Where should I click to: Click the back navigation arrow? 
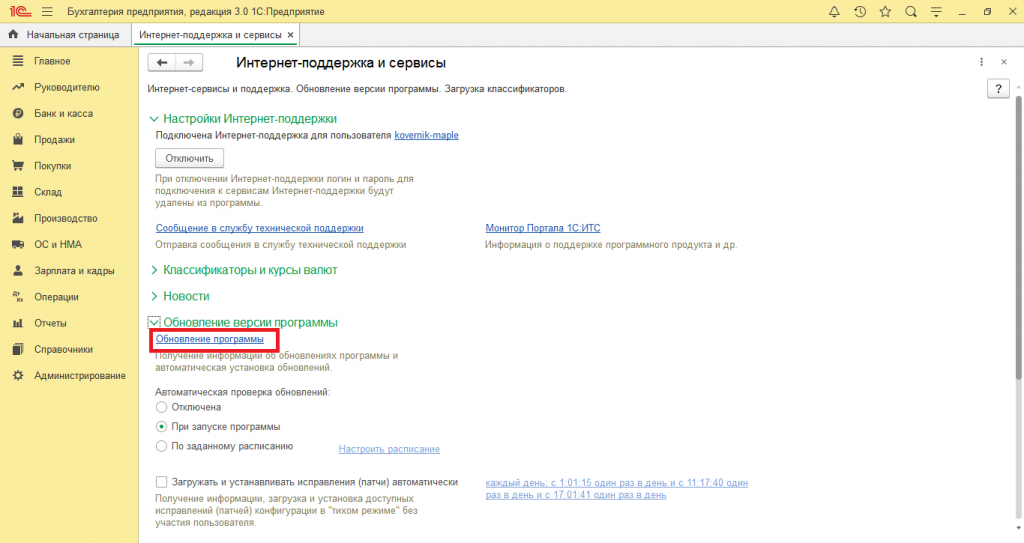click(162, 63)
